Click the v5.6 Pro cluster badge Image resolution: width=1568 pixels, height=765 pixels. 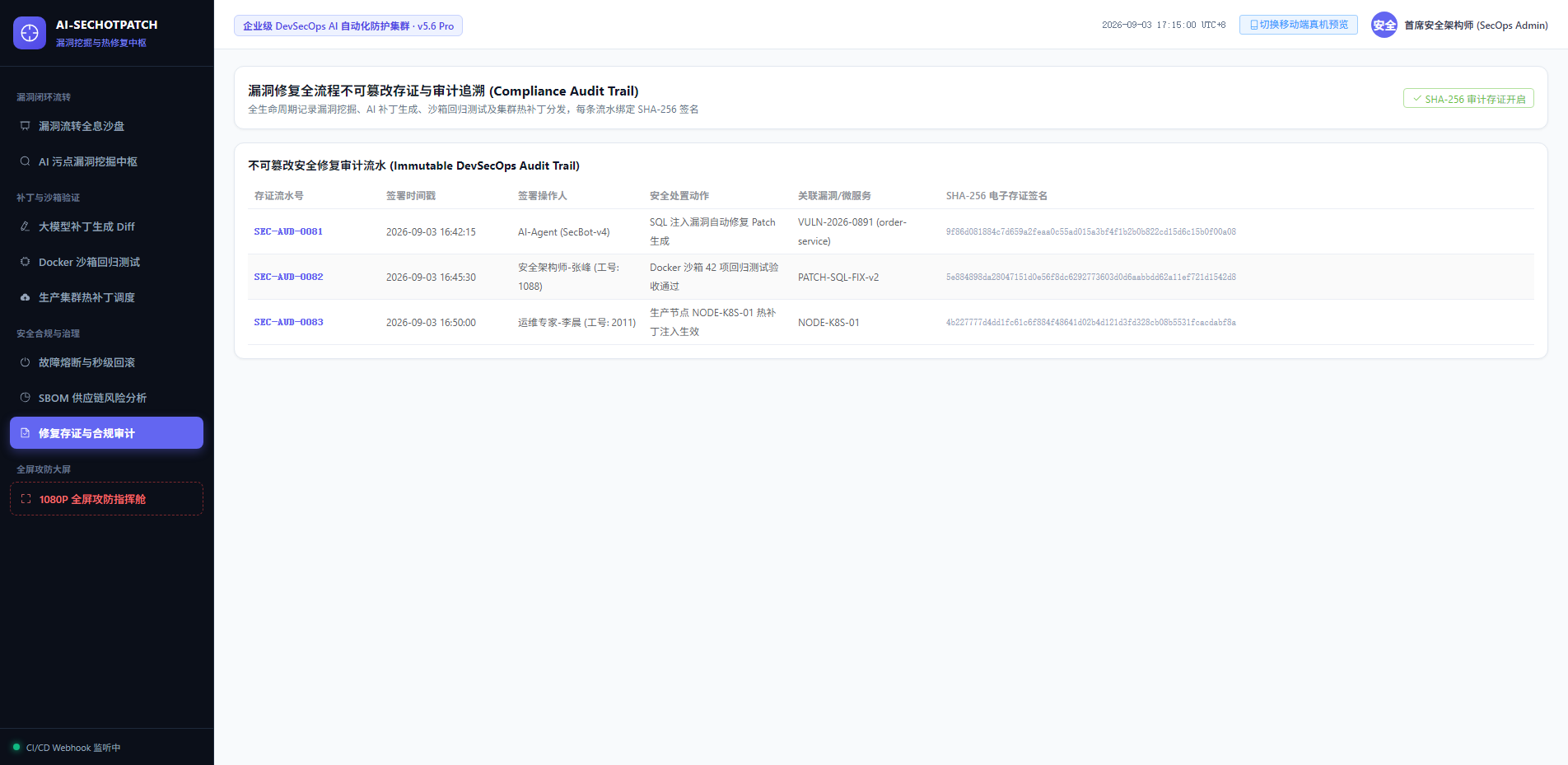click(x=348, y=26)
